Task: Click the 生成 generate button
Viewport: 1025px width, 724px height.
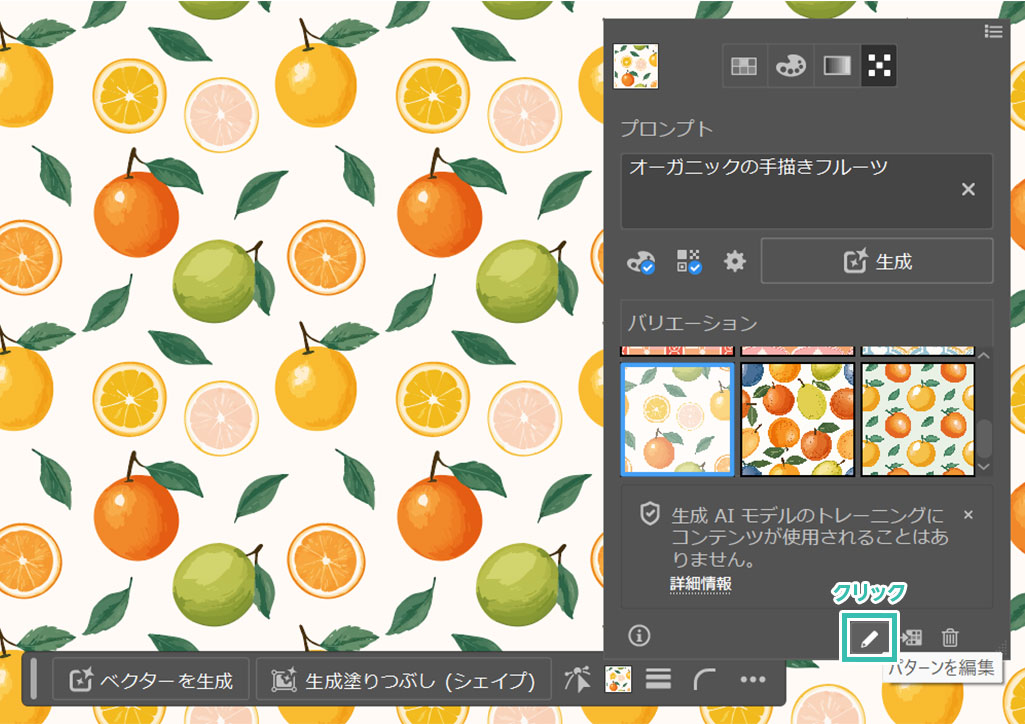Action: (877, 262)
